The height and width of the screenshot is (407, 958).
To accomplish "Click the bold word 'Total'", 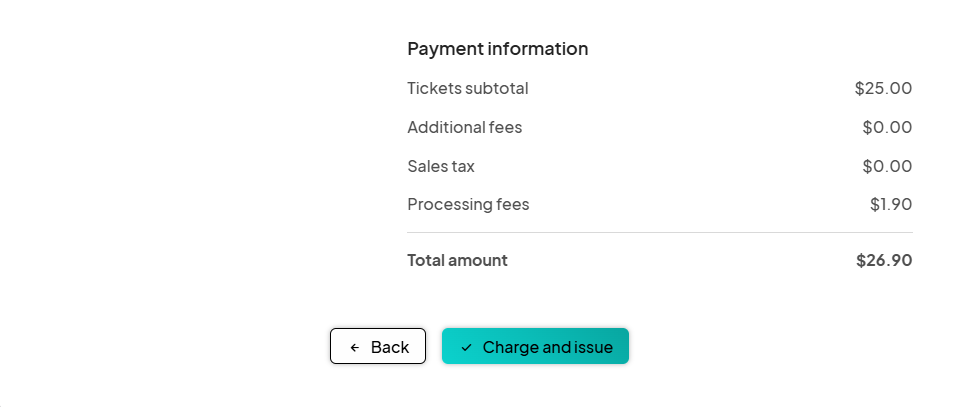I will click(427, 260).
